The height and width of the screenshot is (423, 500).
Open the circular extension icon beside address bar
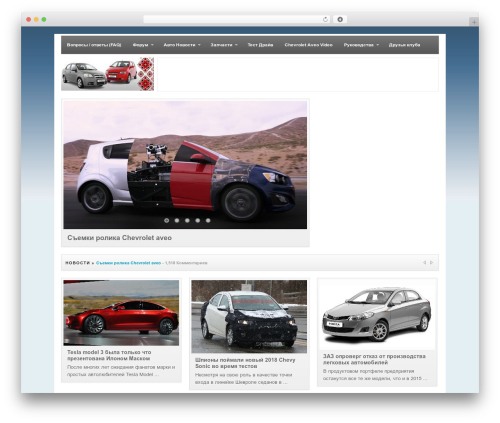340,19
